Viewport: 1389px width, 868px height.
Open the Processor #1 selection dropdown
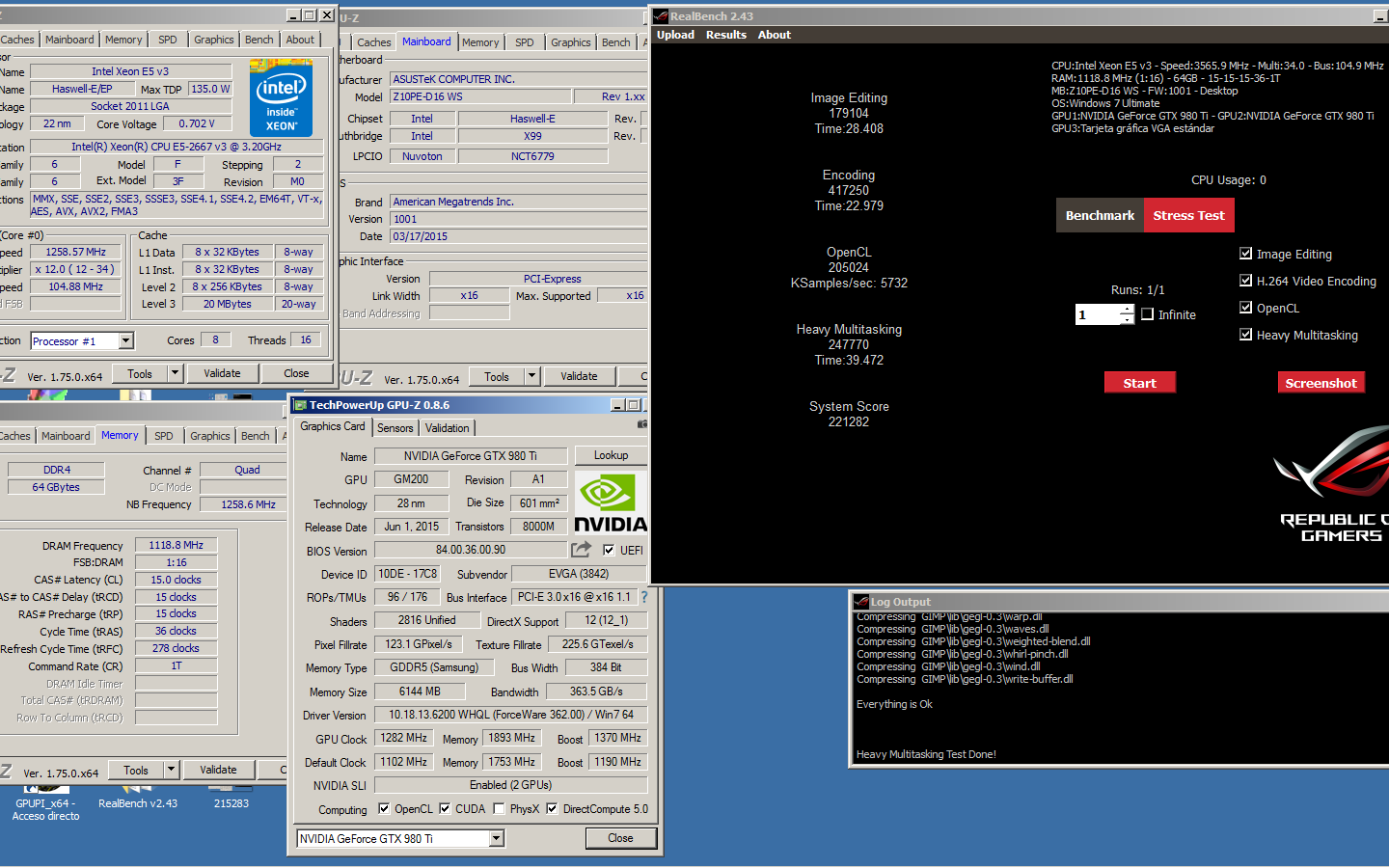(125, 340)
